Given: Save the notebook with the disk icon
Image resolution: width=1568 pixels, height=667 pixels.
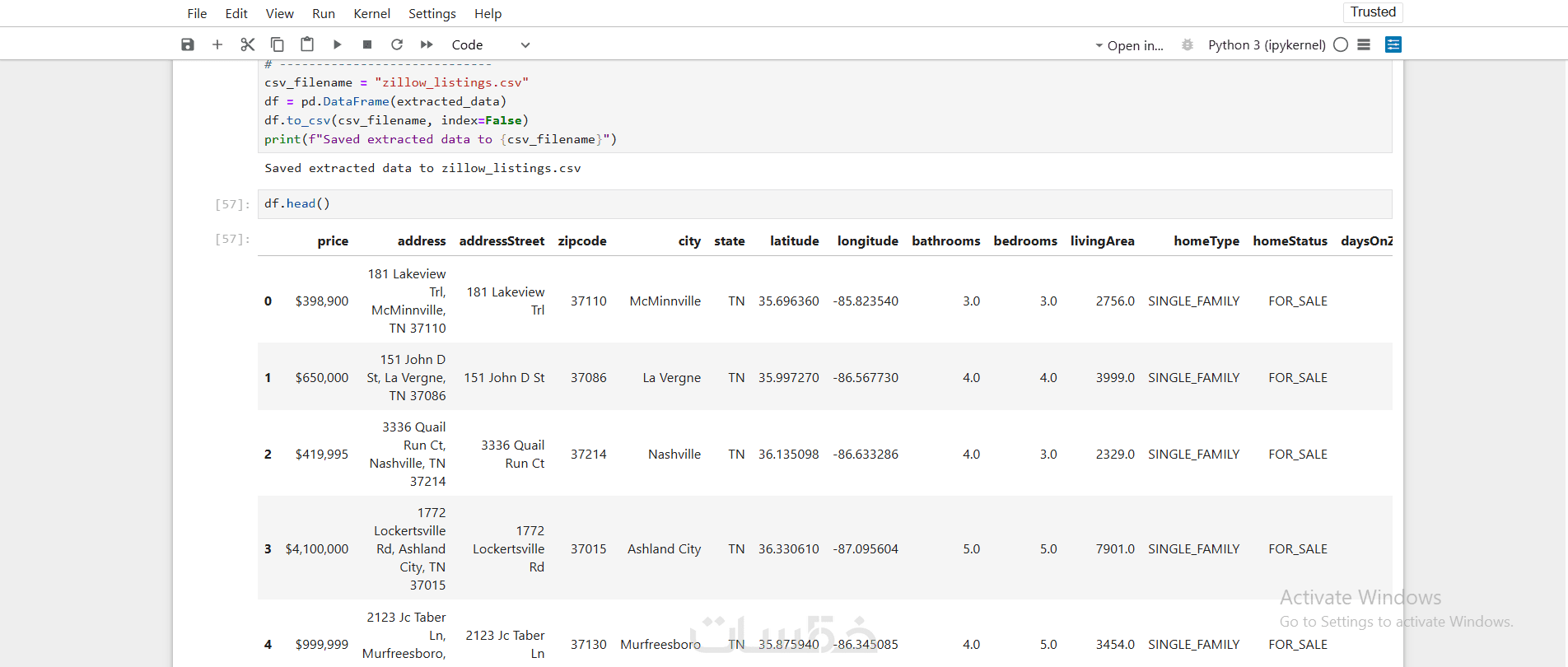Looking at the screenshot, I should 188,44.
